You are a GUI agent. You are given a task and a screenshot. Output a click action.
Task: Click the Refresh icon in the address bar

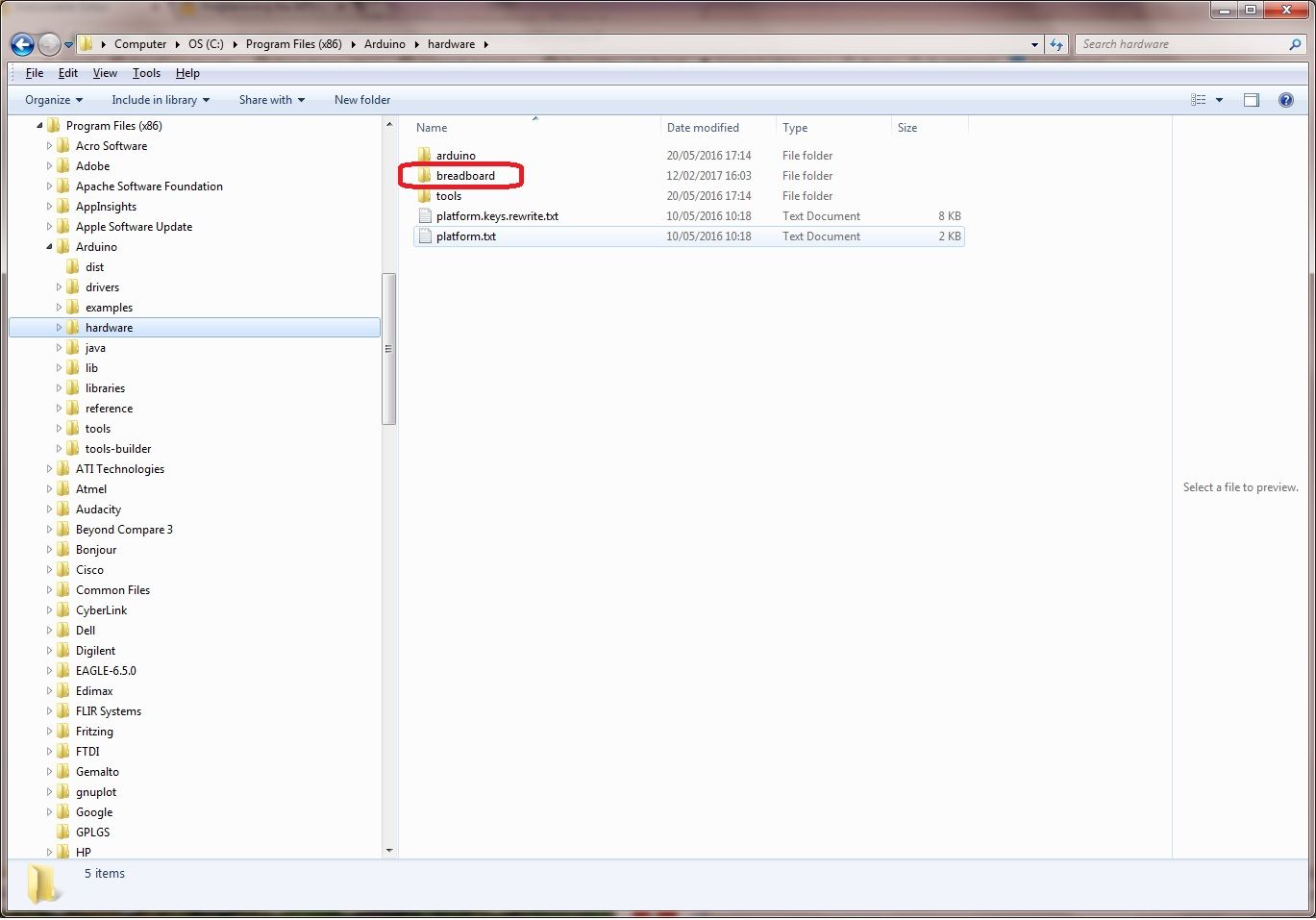click(x=1055, y=44)
